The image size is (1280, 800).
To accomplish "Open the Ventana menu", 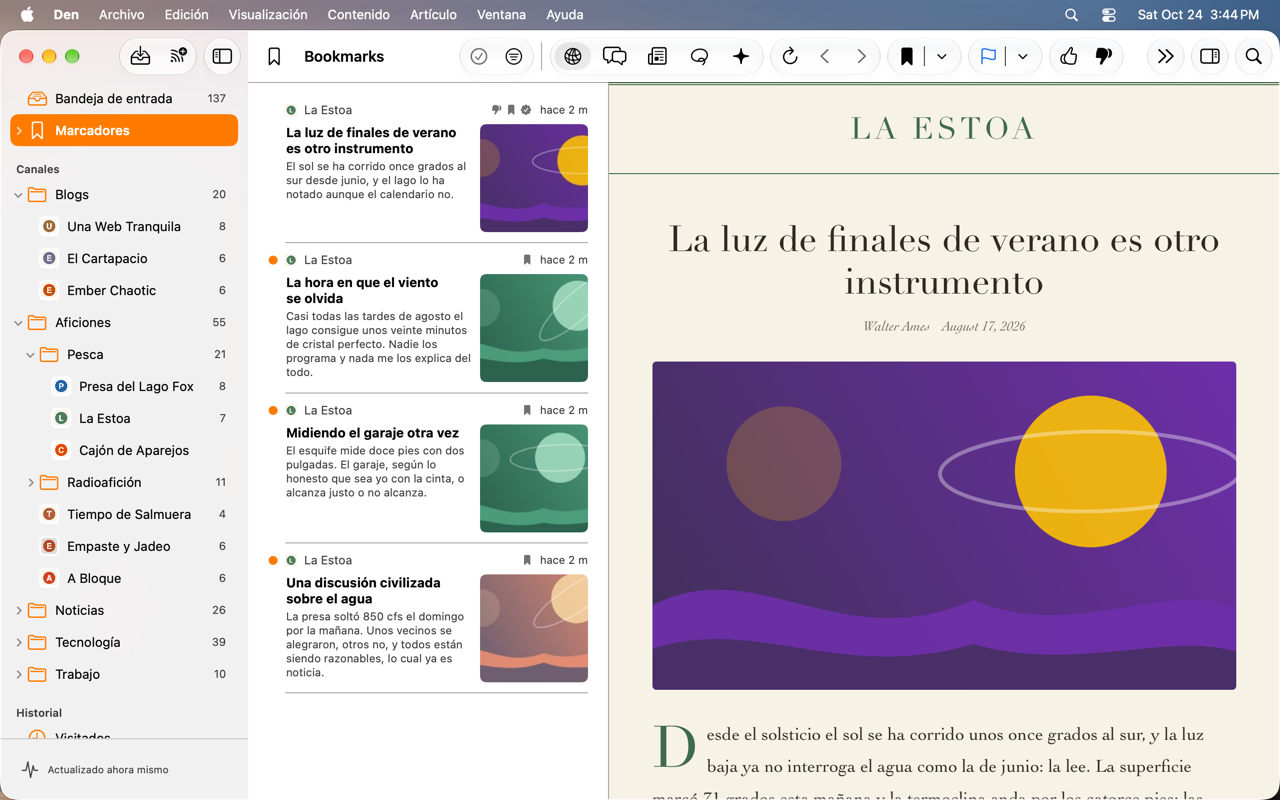I will [x=501, y=15].
